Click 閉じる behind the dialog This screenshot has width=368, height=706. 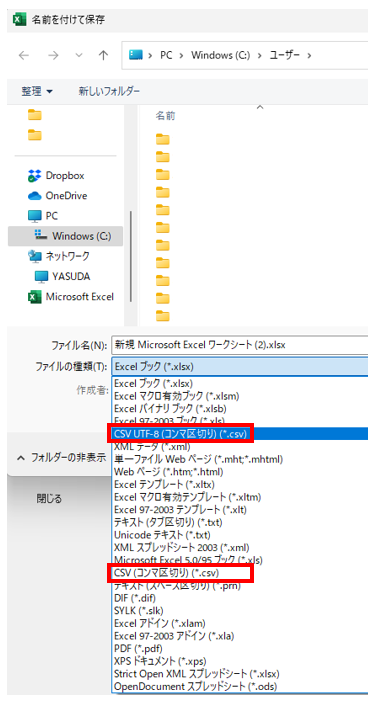pos(49,498)
